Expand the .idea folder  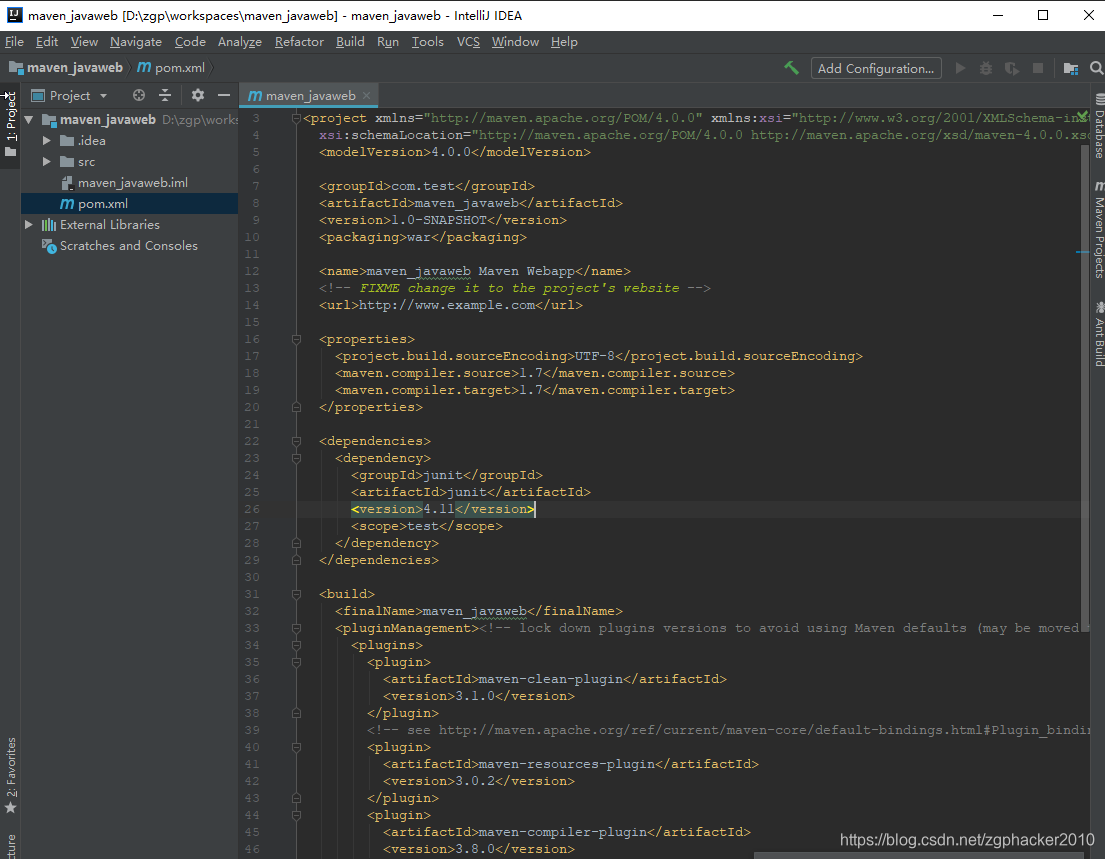pos(47,141)
